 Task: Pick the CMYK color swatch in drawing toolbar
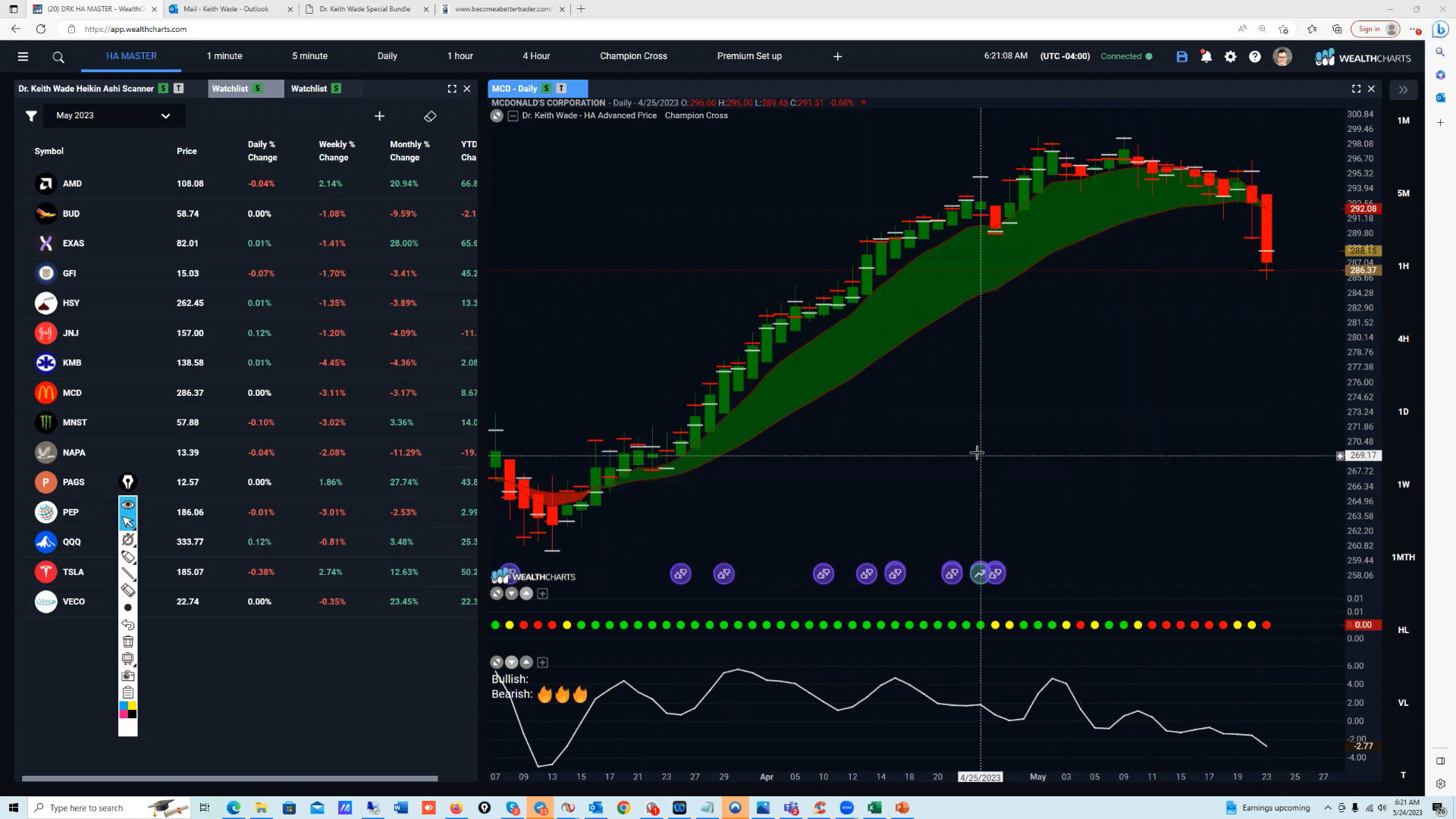(127, 710)
